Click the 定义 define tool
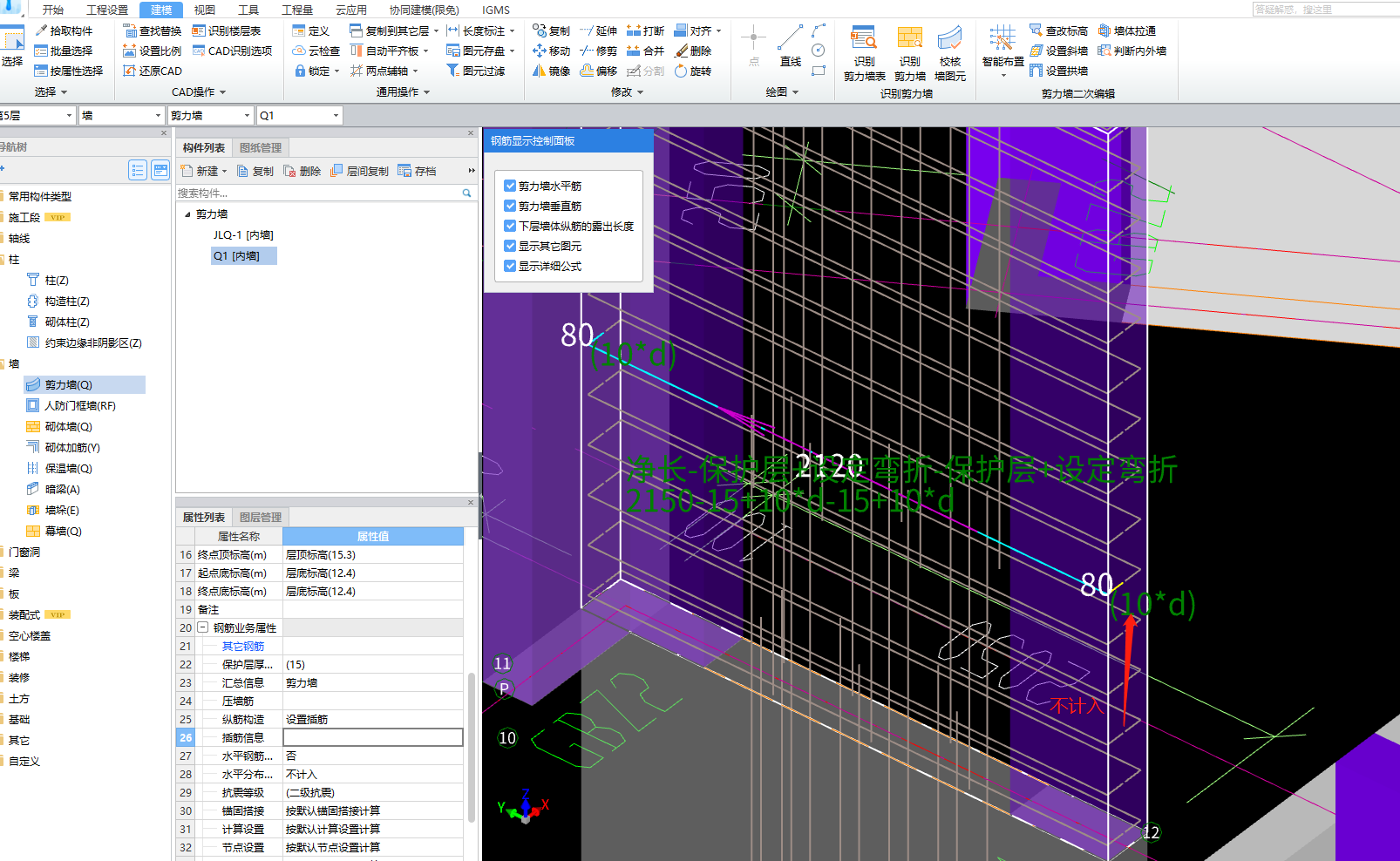1400x861 pixels. point(311,31)
